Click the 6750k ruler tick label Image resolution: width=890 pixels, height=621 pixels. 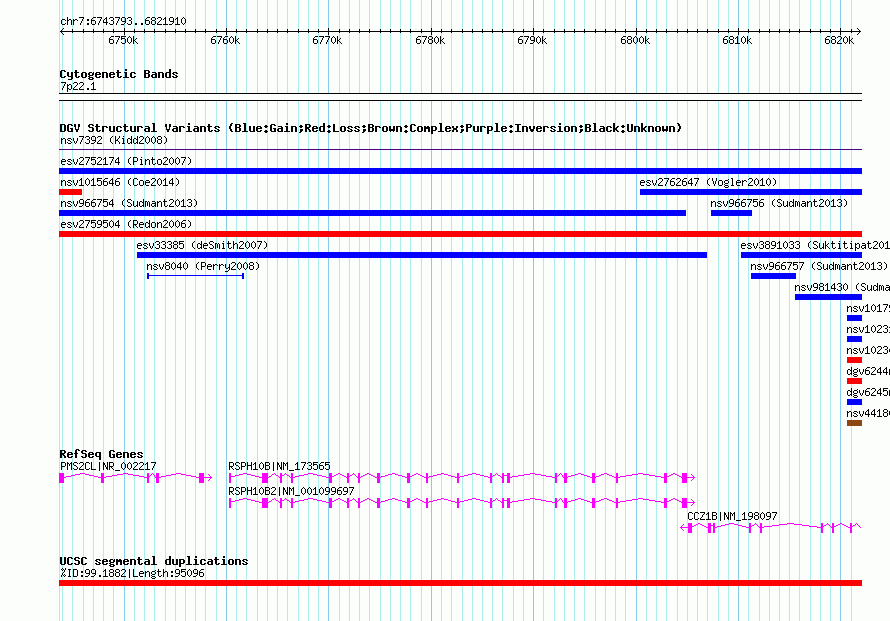coord(123,40)
